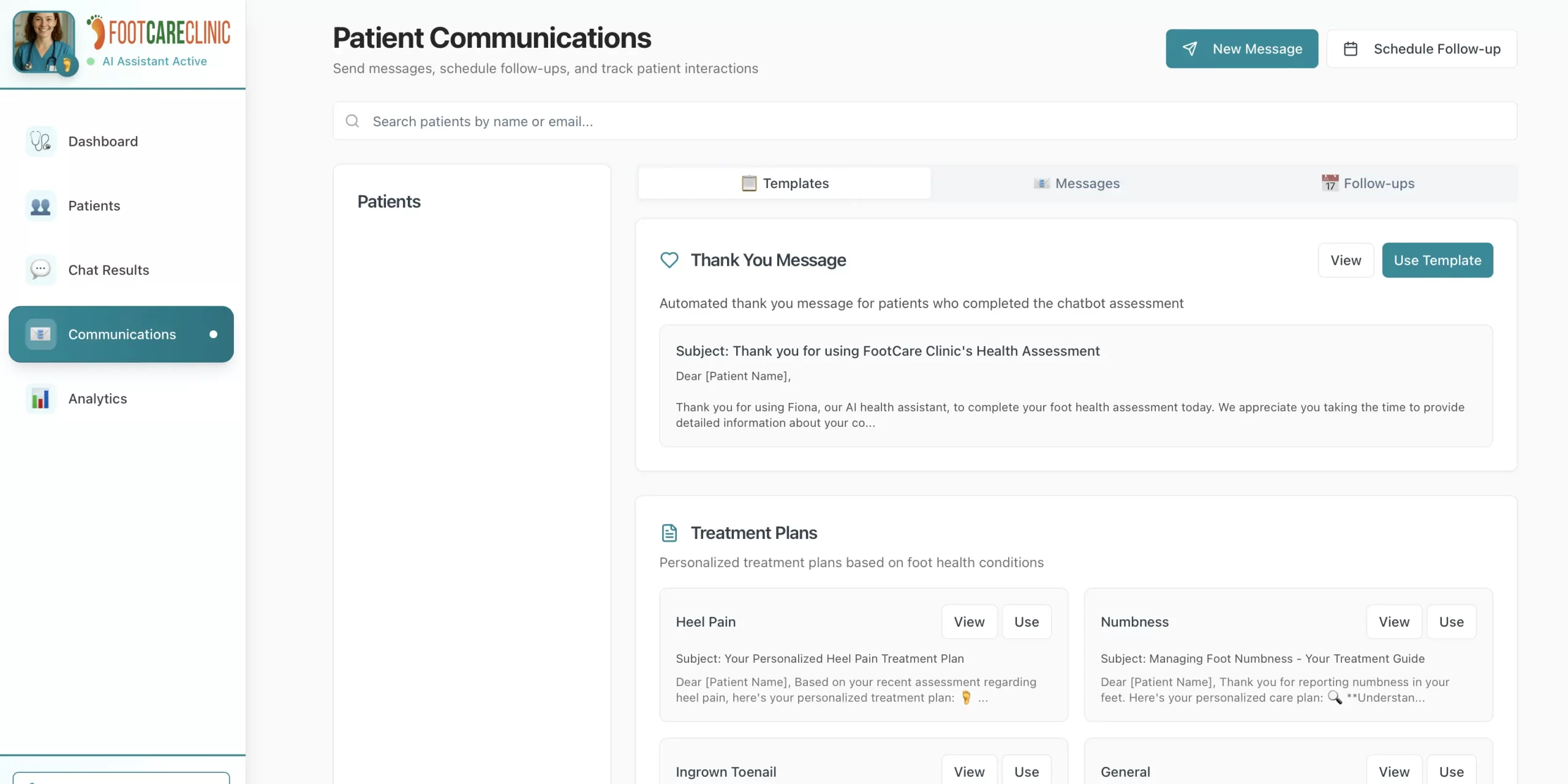Image resolution: width=1568 pixels, height=784 pixels.
Task: View the Ingrown Toenail template
Action: coord(969,771)
